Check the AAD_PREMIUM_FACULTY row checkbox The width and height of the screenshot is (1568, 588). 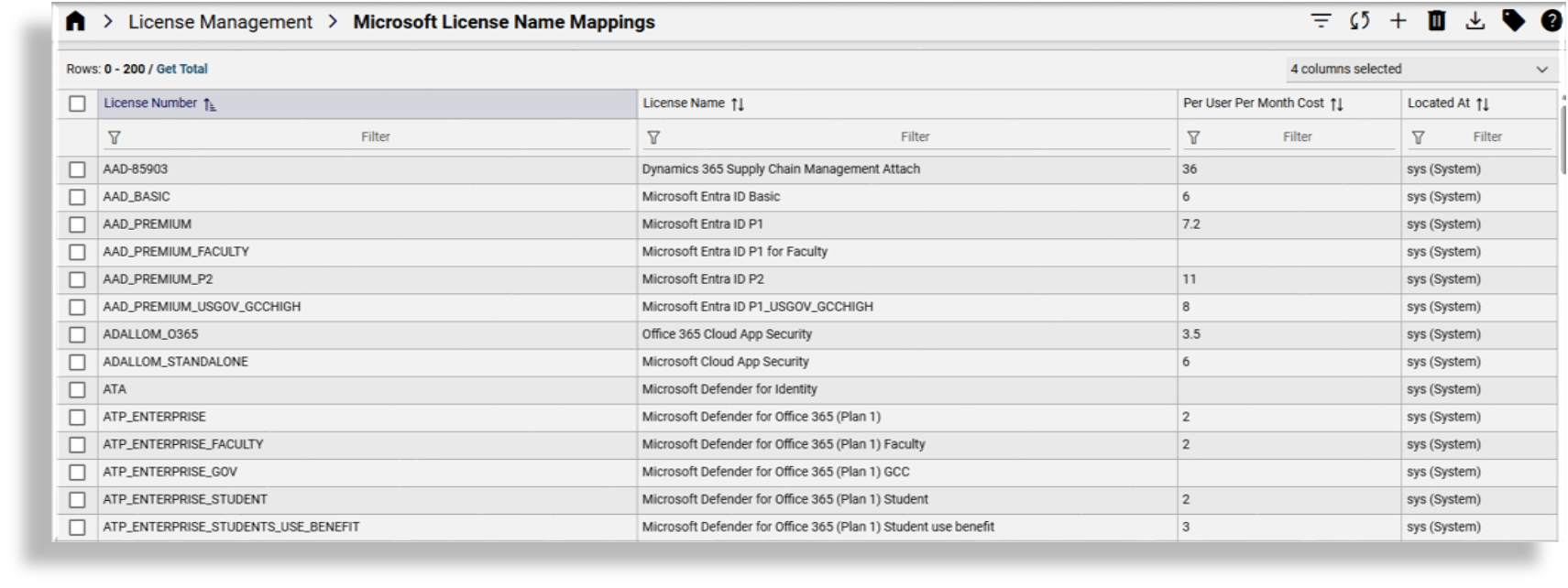[x=78, y=252]
